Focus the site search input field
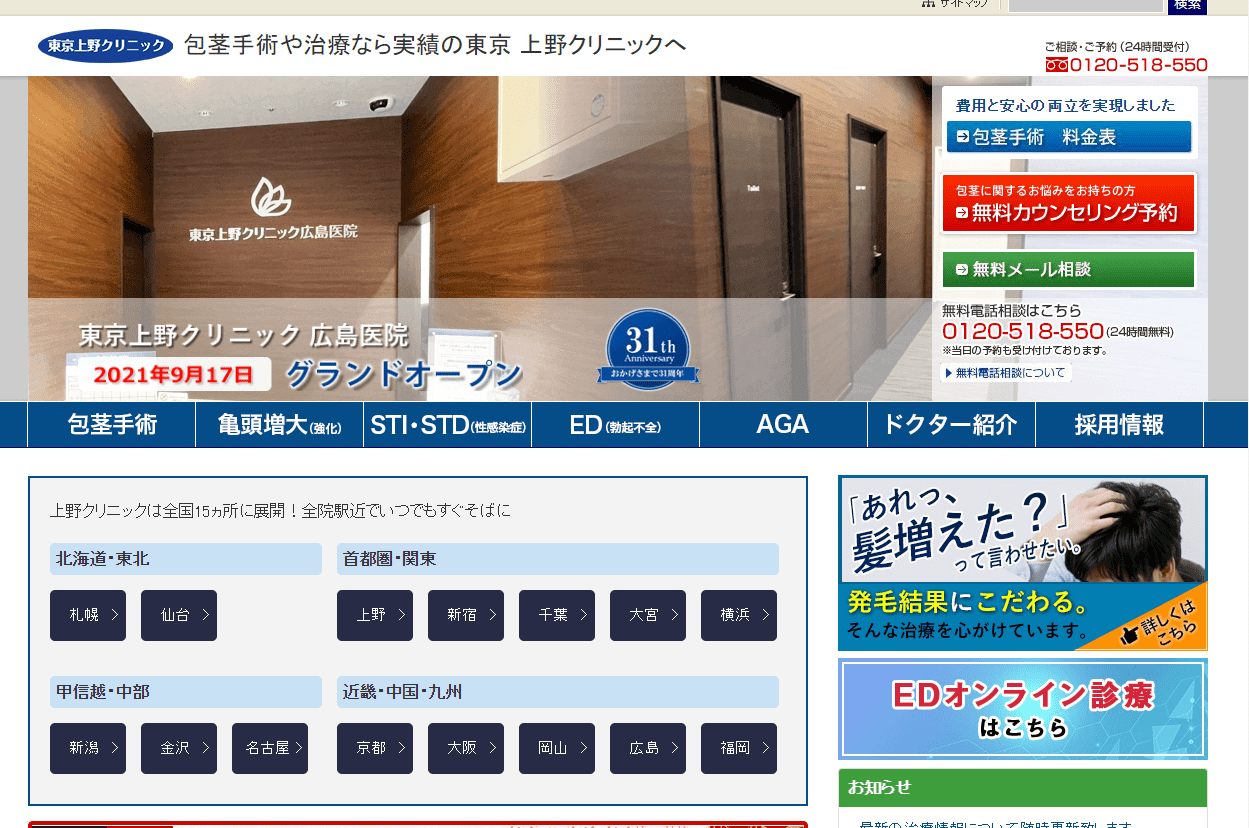Viewport: 1249px width, 828px height. click(1086, 4)
